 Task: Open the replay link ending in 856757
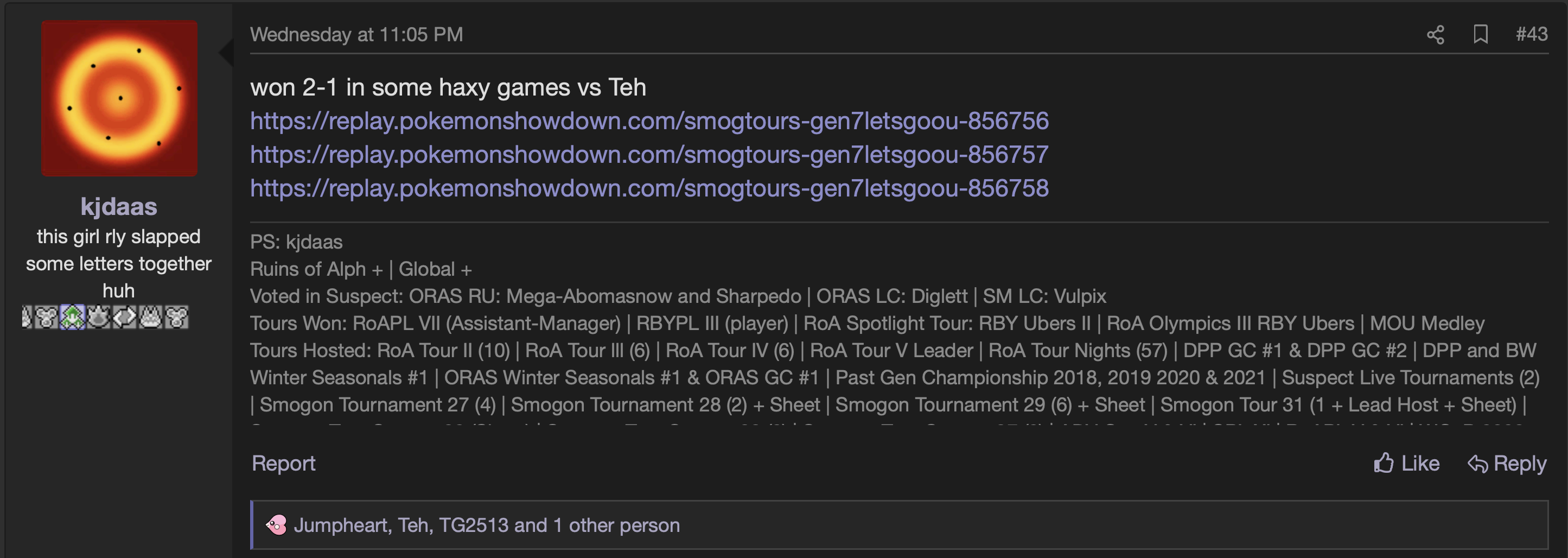pyautogui.click(x=649, y=154)
